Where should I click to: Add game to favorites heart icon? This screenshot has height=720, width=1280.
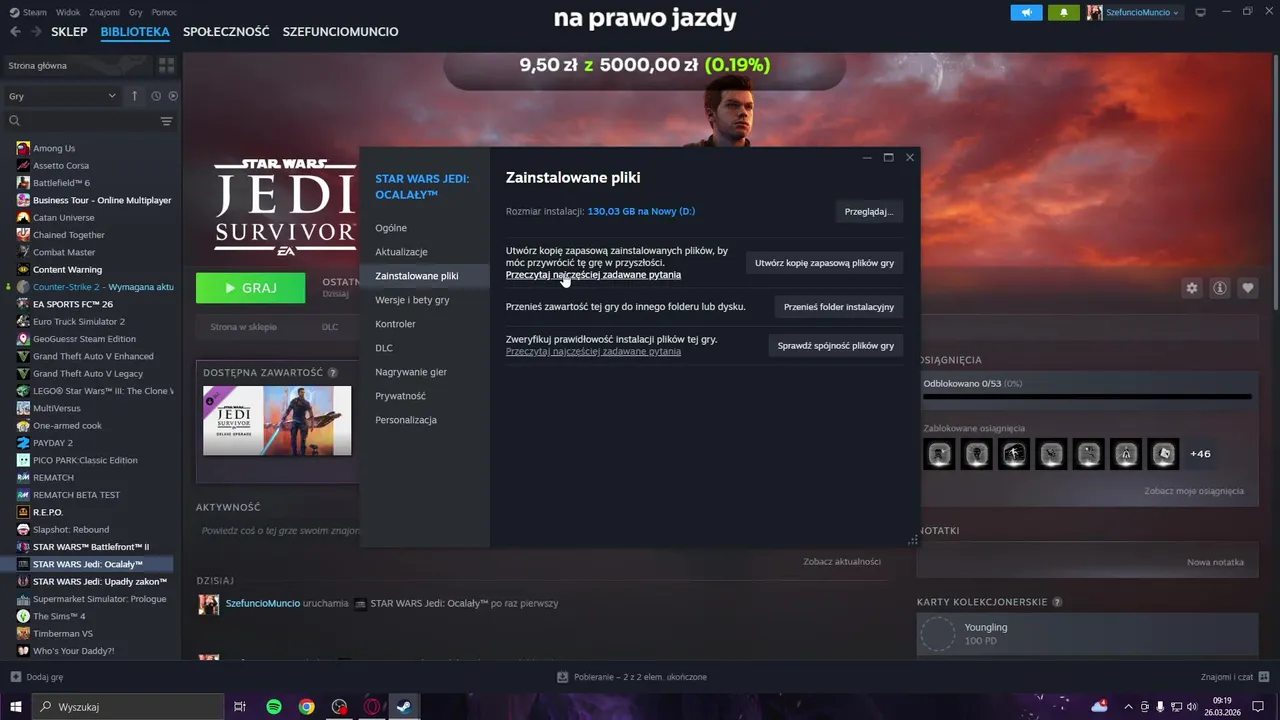(1248, 288)
